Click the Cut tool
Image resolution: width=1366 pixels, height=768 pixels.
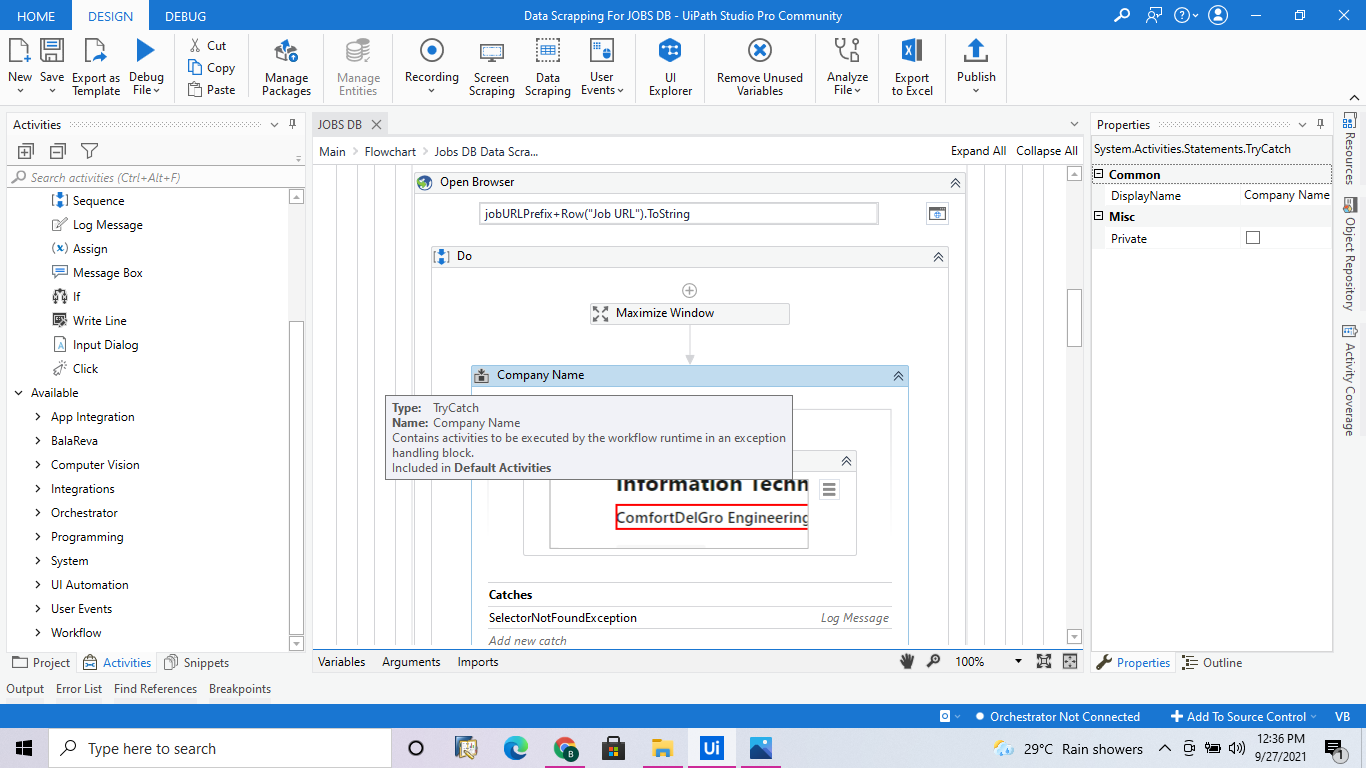(208, 46)
